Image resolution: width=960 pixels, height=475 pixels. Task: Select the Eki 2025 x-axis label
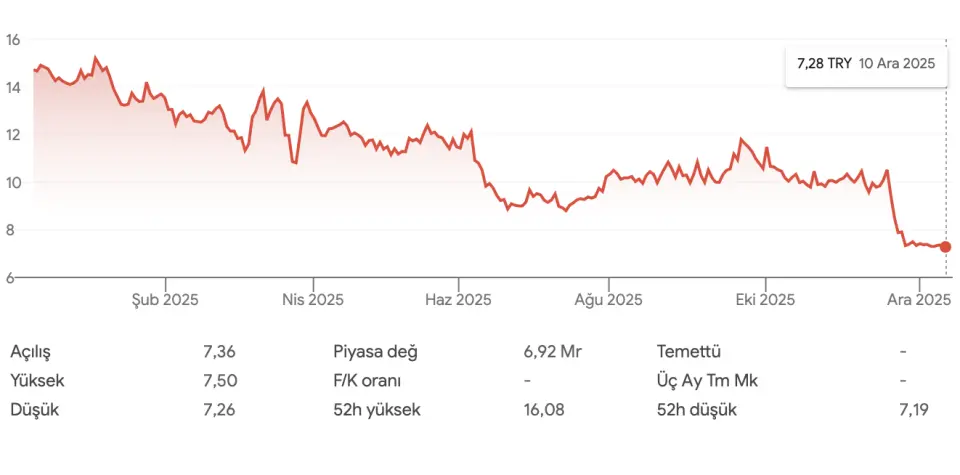765,299
